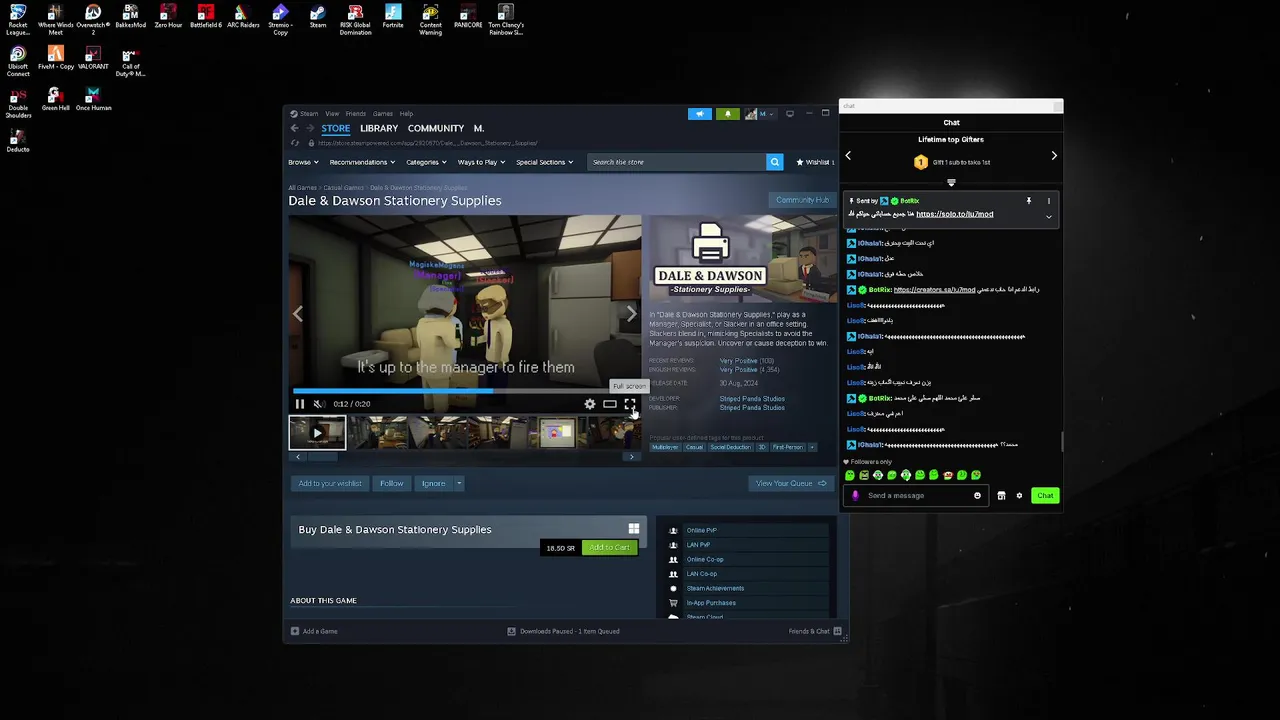Image resolution: width=1280 pixels, height=720 pixels.
Task: Select the BakkesMod desktop shortcut
Action: 130,17
